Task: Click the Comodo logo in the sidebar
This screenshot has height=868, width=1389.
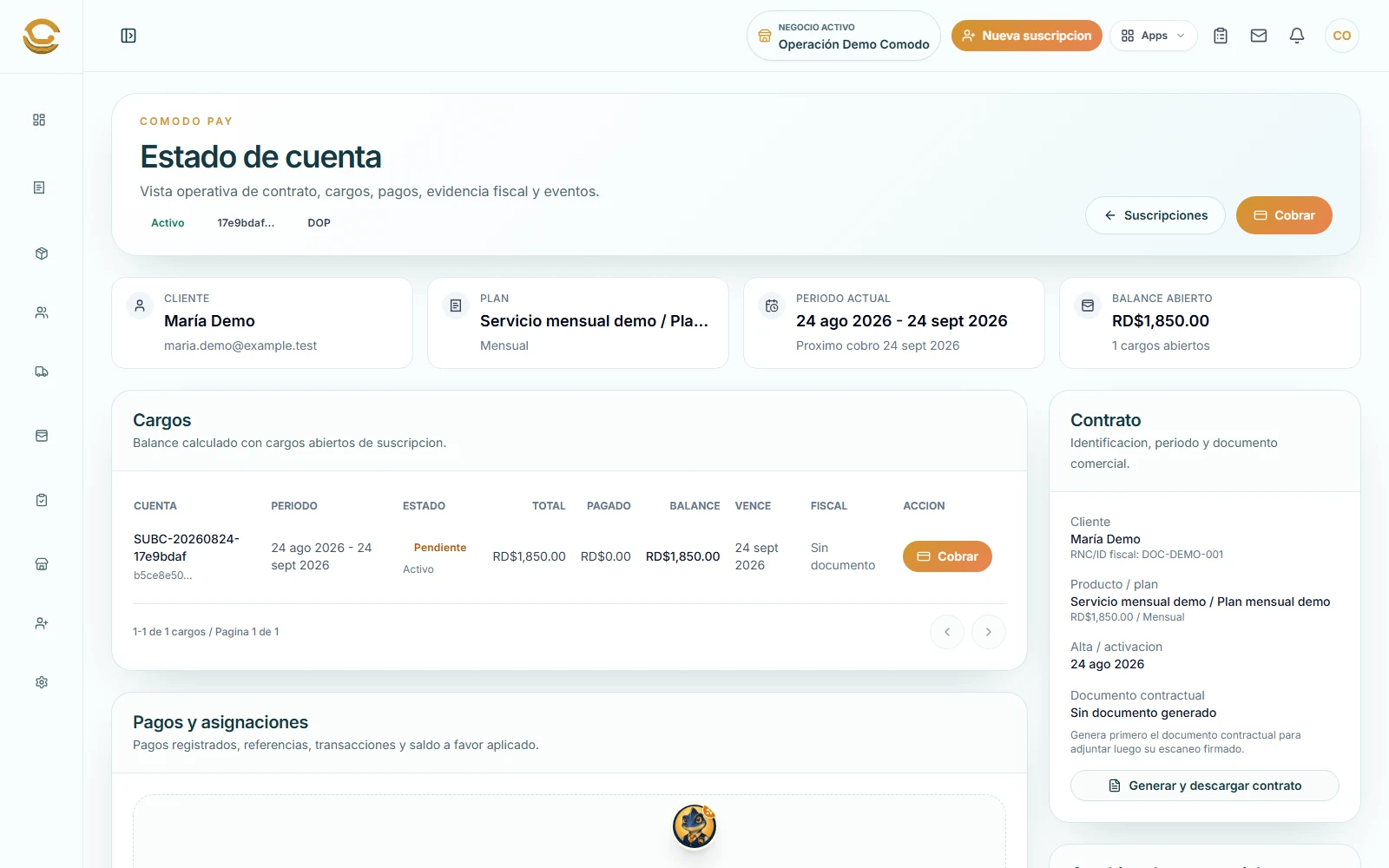Action: 41,36
